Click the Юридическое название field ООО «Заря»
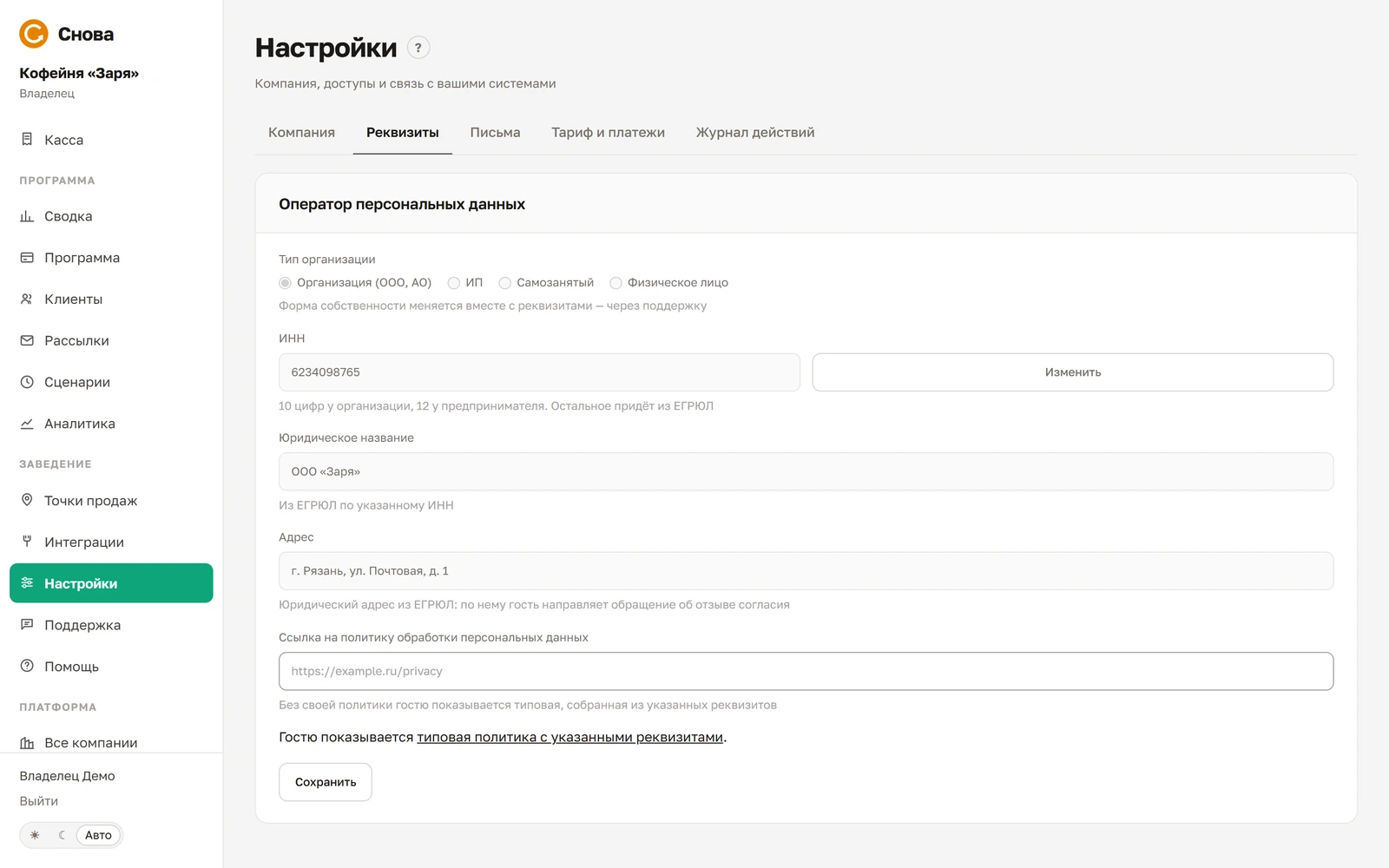 806,471
